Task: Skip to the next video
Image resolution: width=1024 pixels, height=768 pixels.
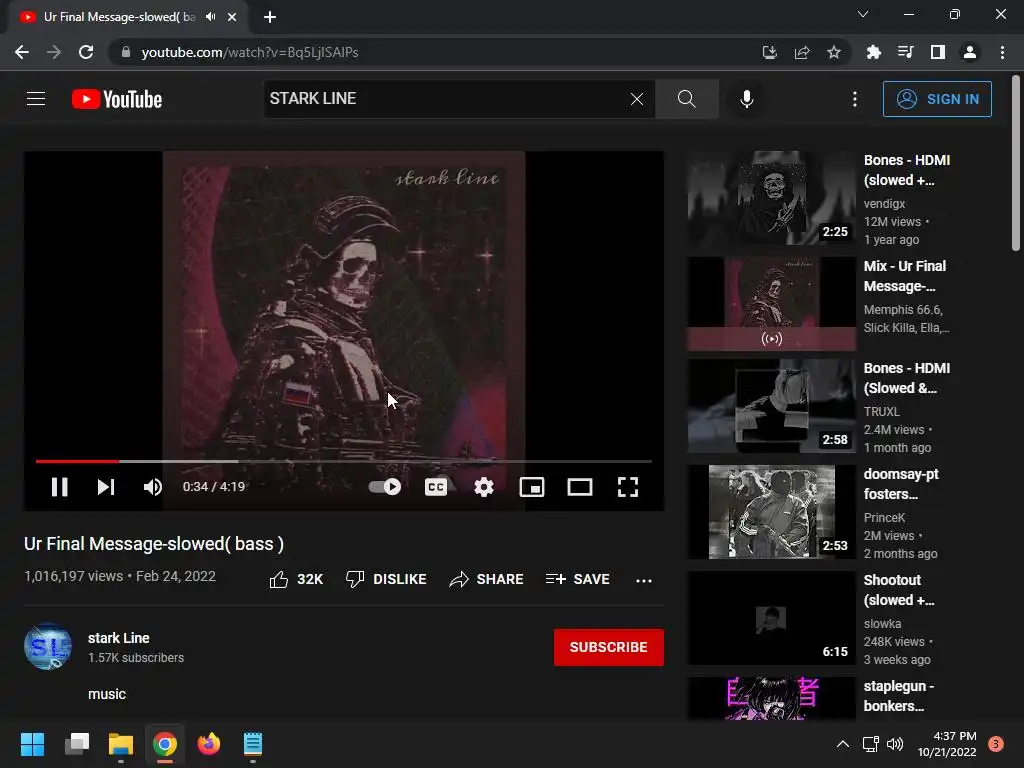Action: point(106,487)
